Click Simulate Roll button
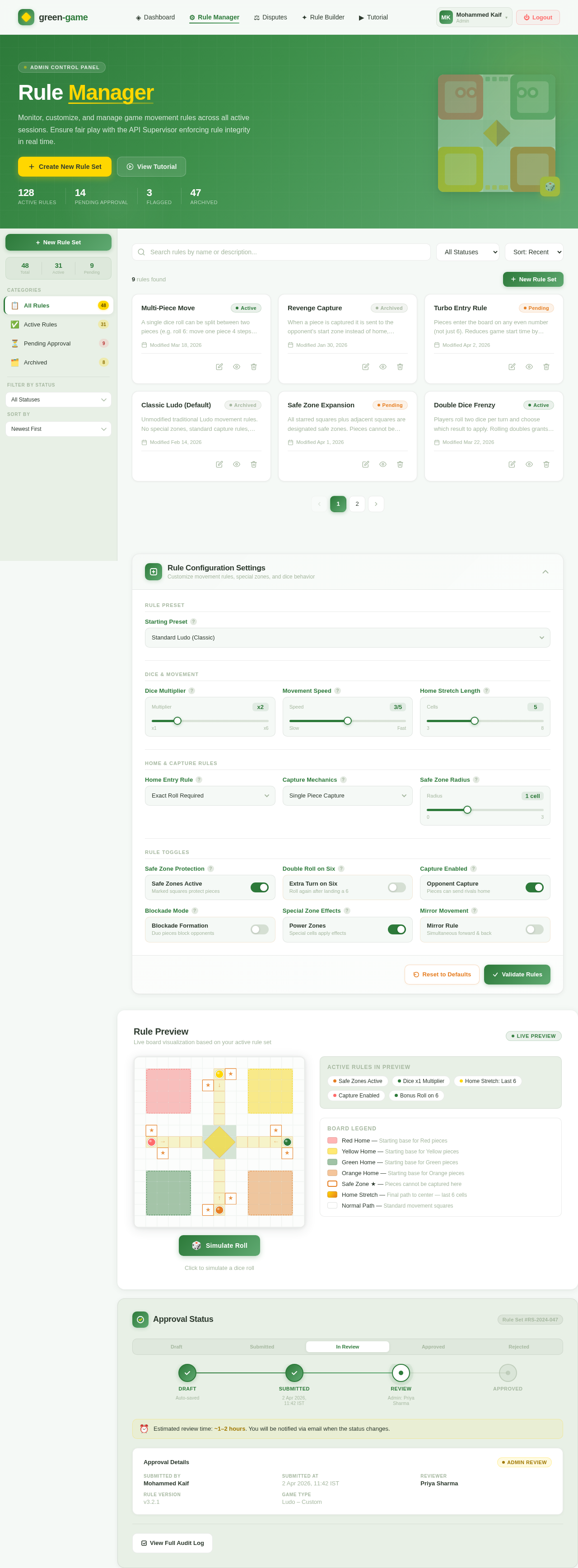The image size is (578, 1568). [219, 1246]
